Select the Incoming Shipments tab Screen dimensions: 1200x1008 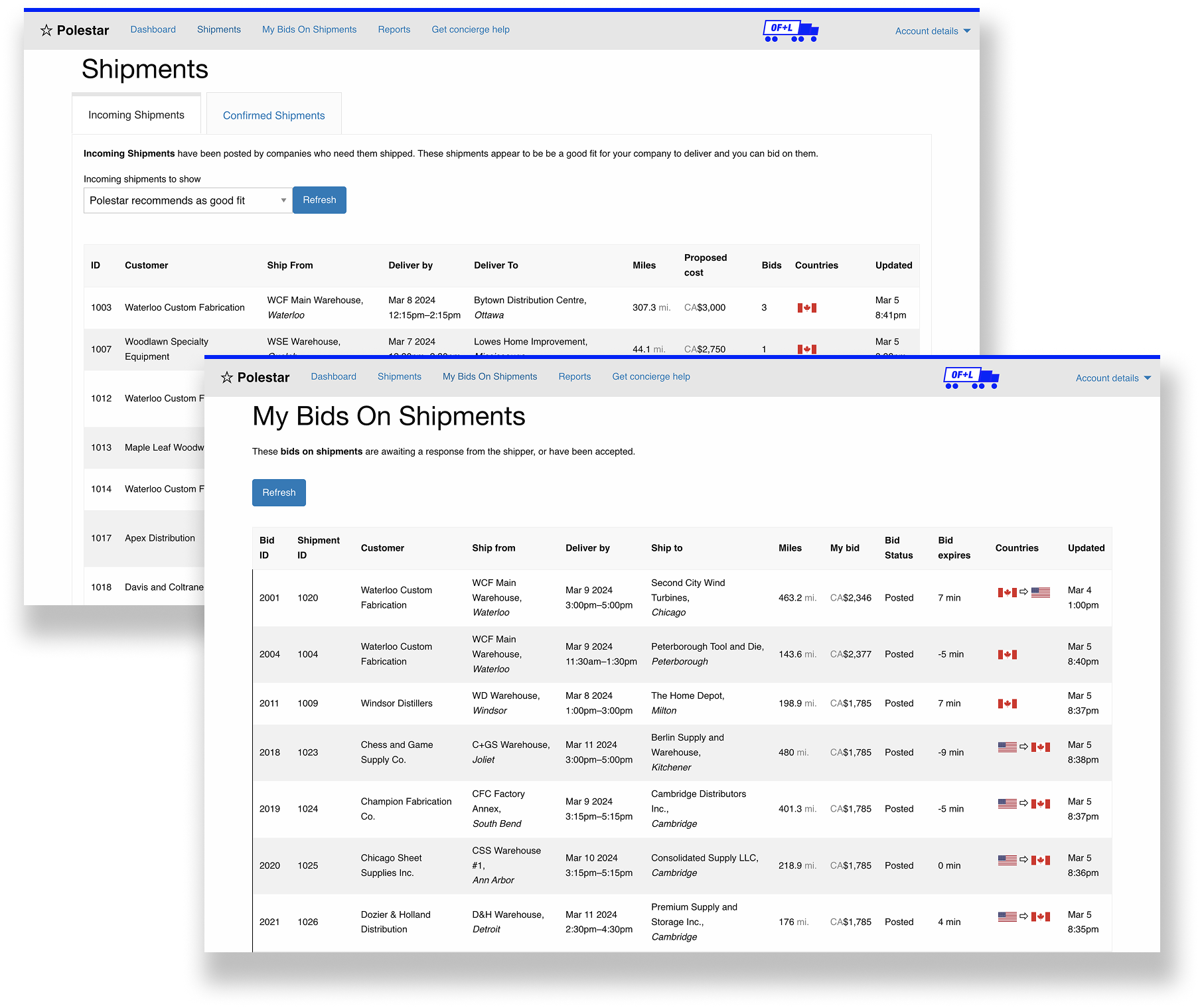point(136,115)
